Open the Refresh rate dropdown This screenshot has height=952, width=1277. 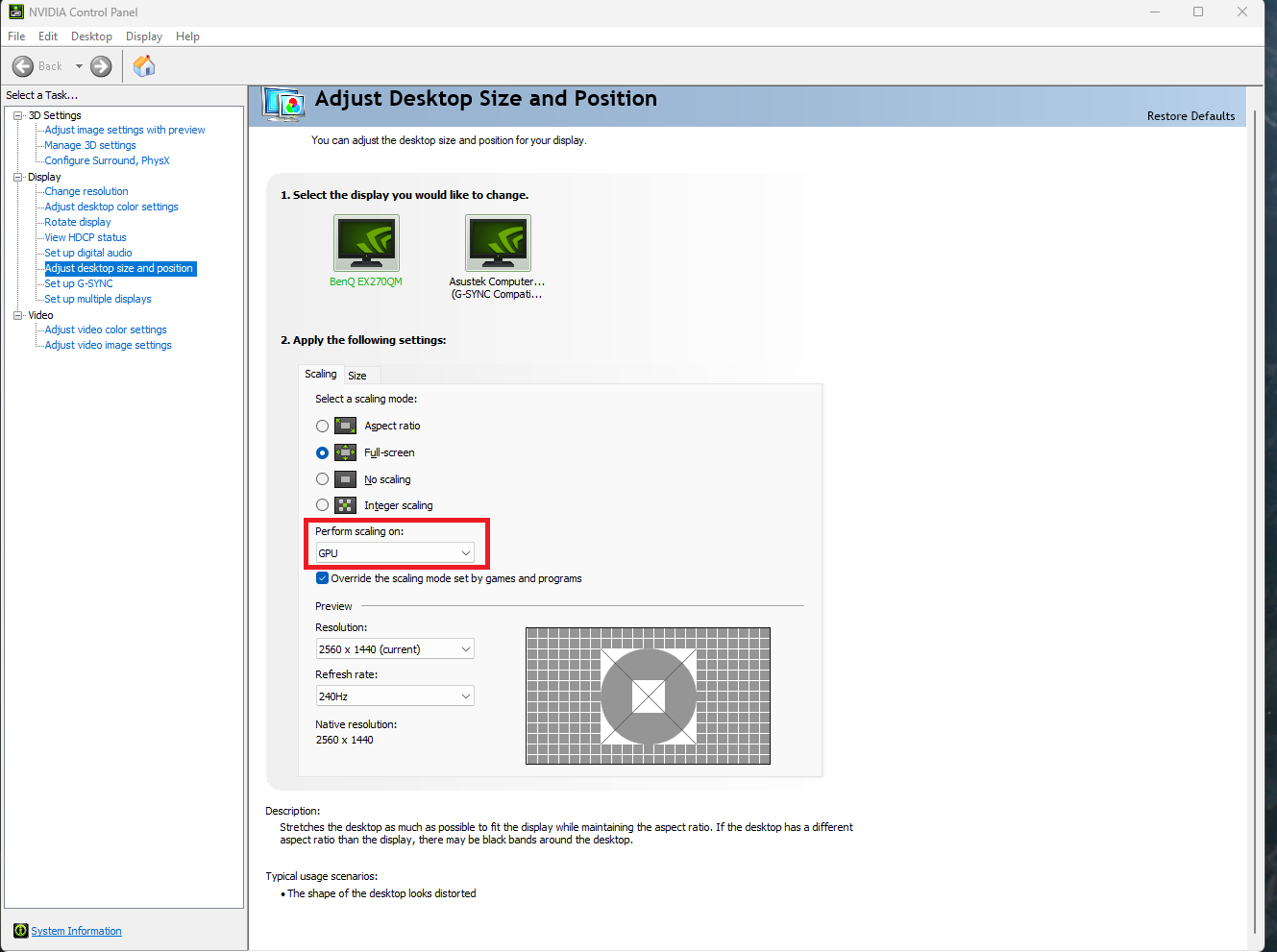395,696
